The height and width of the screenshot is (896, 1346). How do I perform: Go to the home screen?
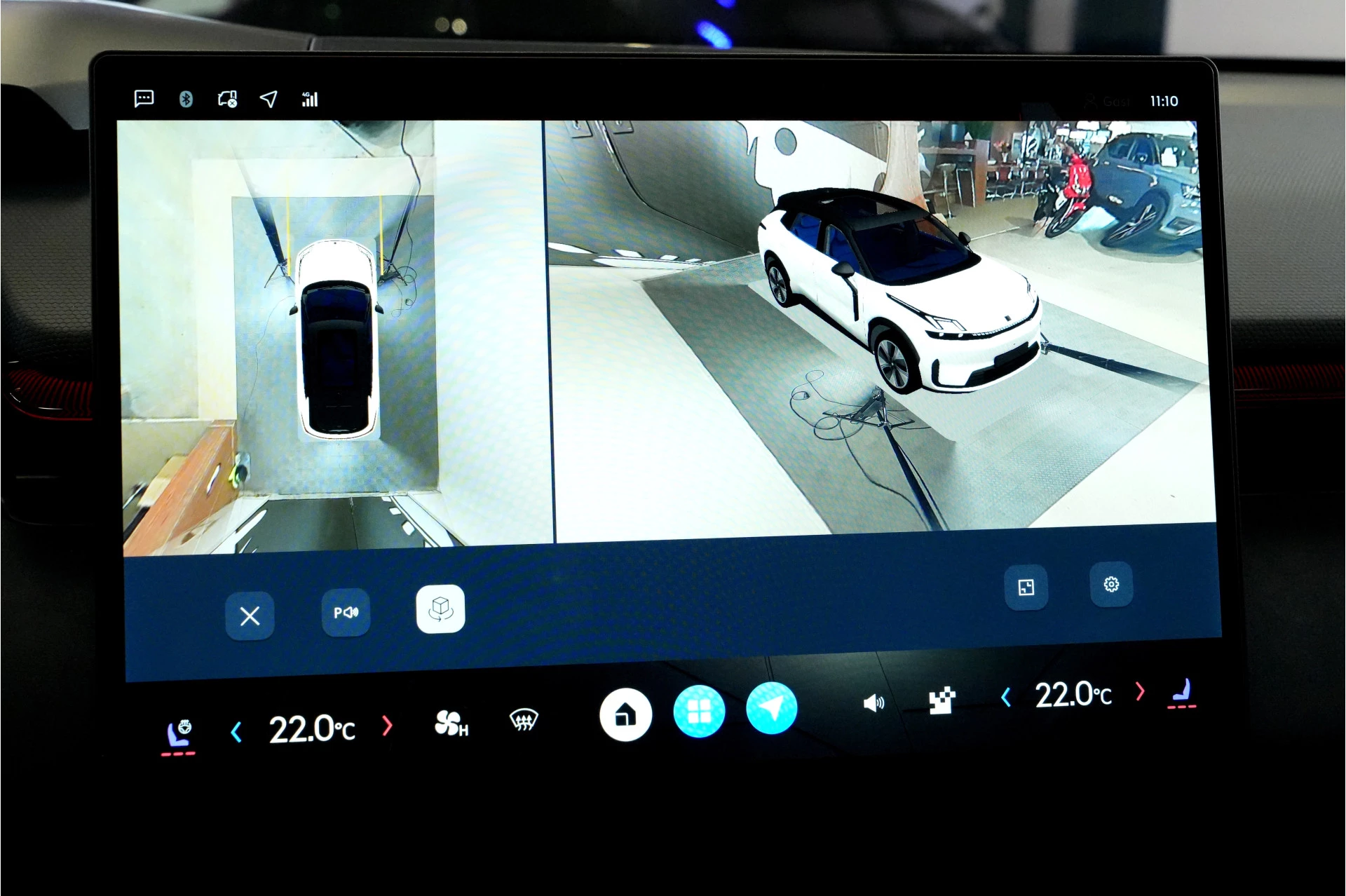pos(625,715)
